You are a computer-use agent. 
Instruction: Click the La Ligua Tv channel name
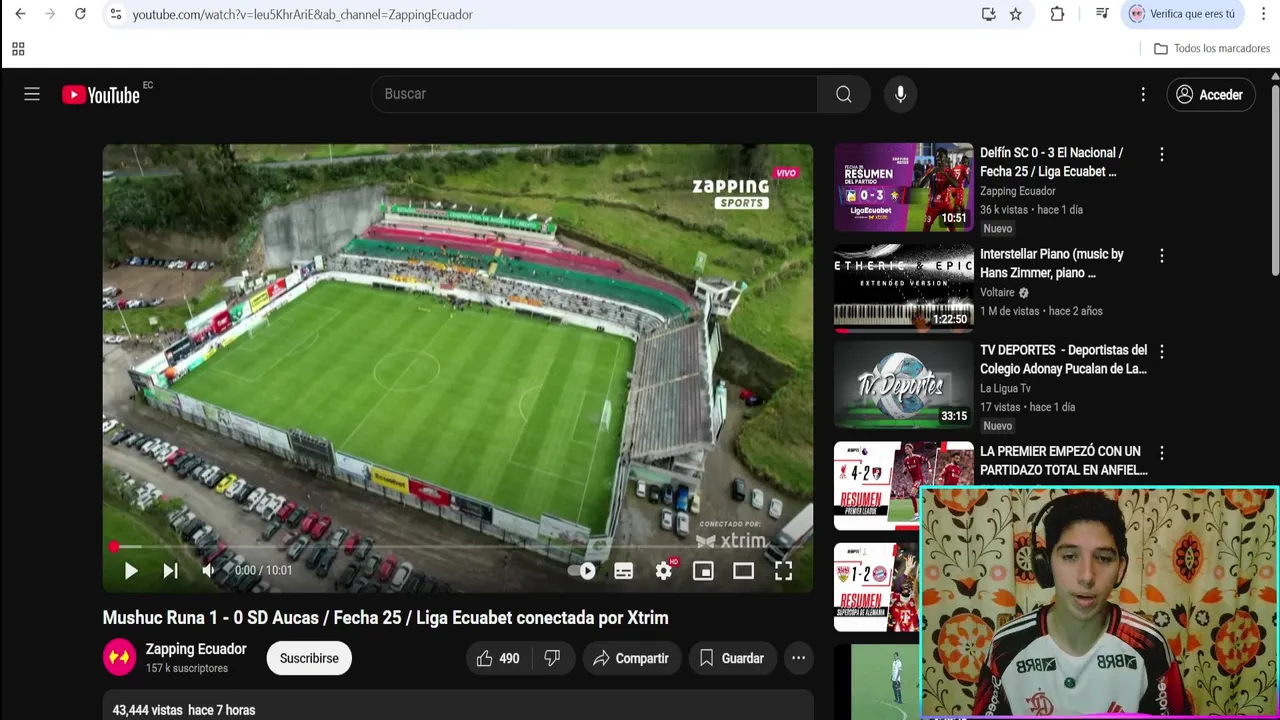coord(1005,388)
